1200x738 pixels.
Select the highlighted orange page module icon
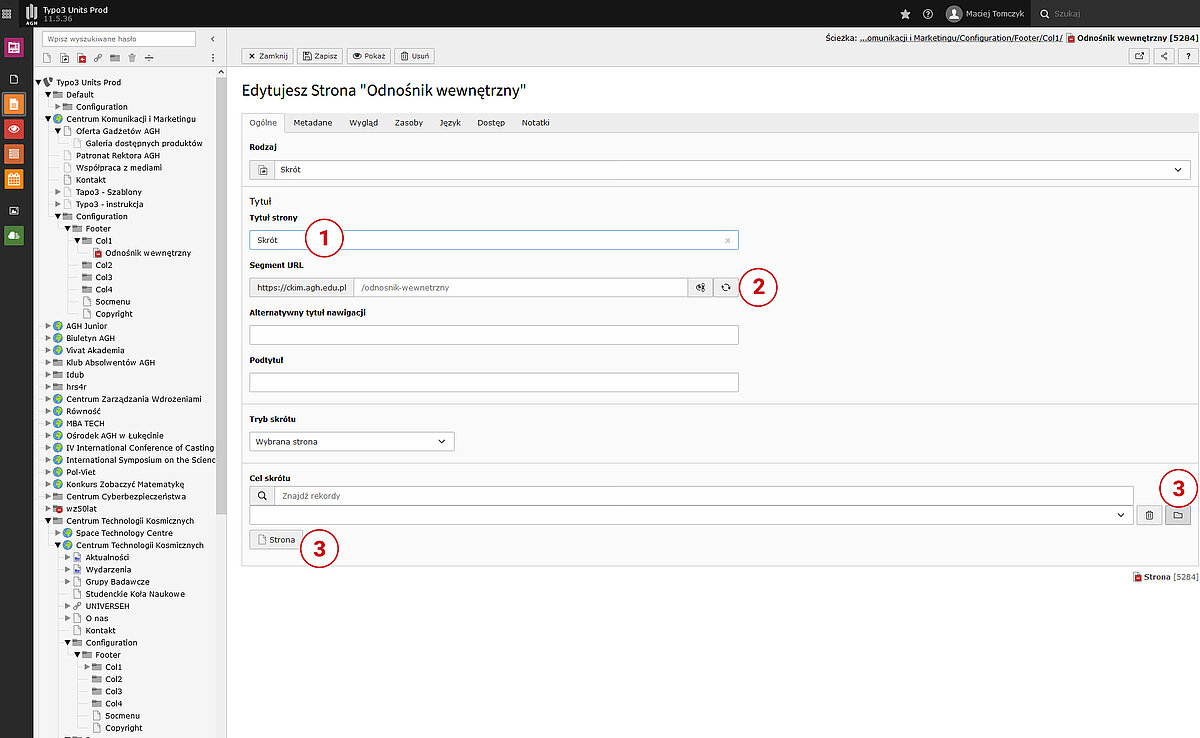[14, 104]
